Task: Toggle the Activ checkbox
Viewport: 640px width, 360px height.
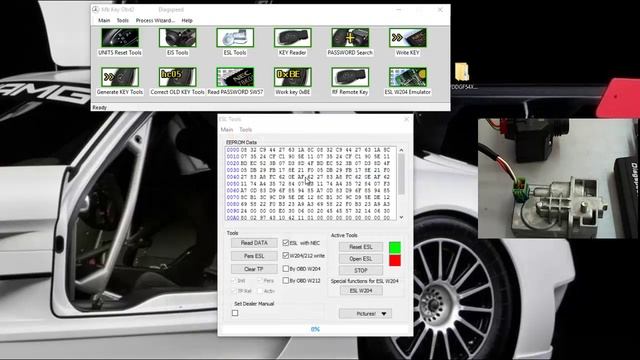Action: pos(260,291)
